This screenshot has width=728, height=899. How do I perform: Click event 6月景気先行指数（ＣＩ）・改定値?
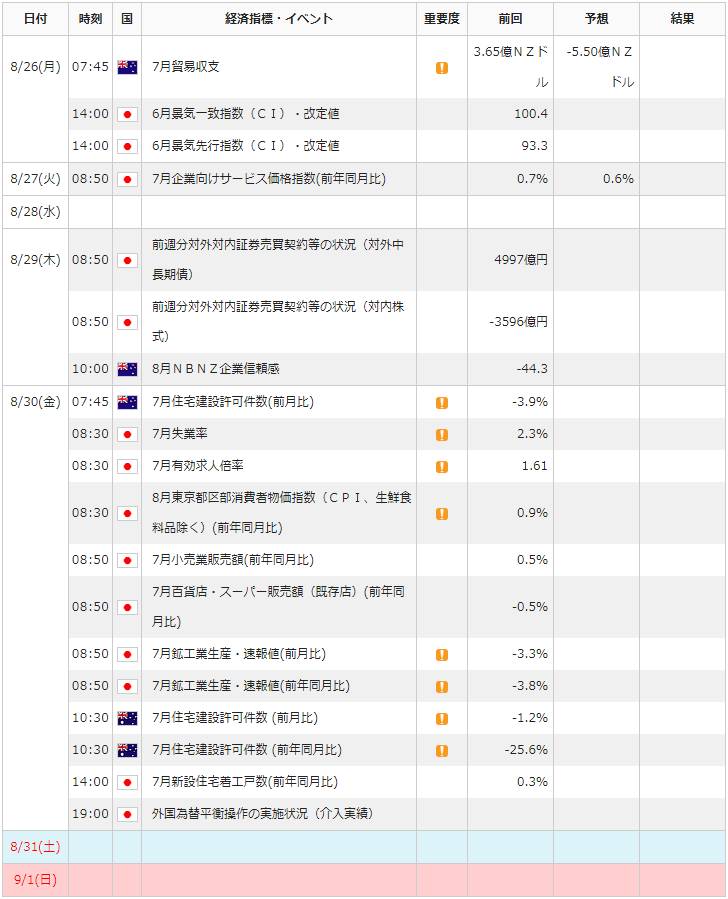pos(246,146)
